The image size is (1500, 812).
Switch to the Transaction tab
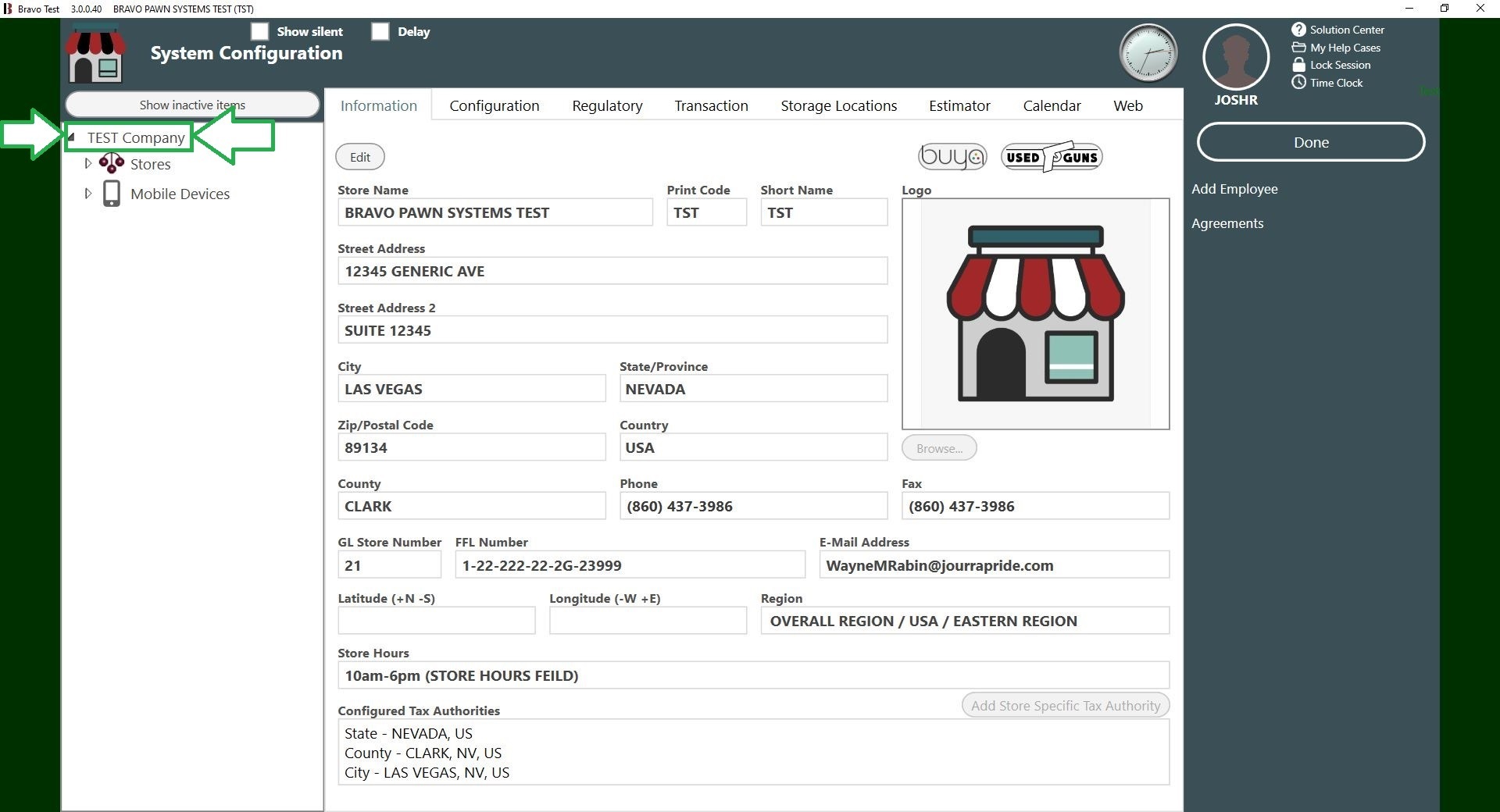coord(711,105)
